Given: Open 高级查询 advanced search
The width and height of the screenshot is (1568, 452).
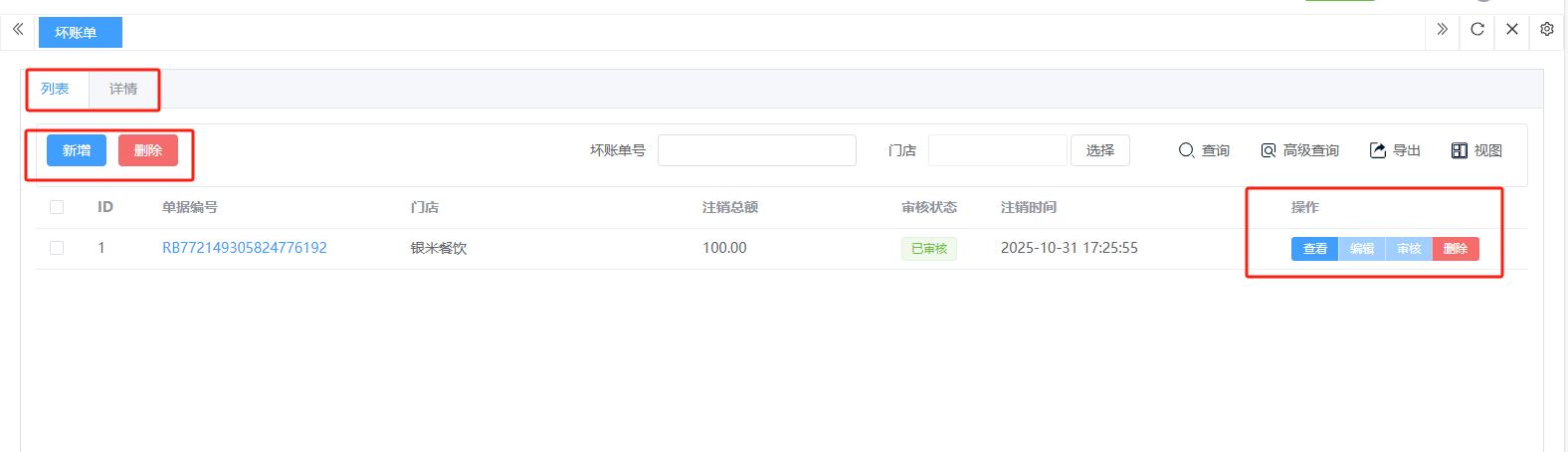Looking at the screenshot, I should [1299, 150].
